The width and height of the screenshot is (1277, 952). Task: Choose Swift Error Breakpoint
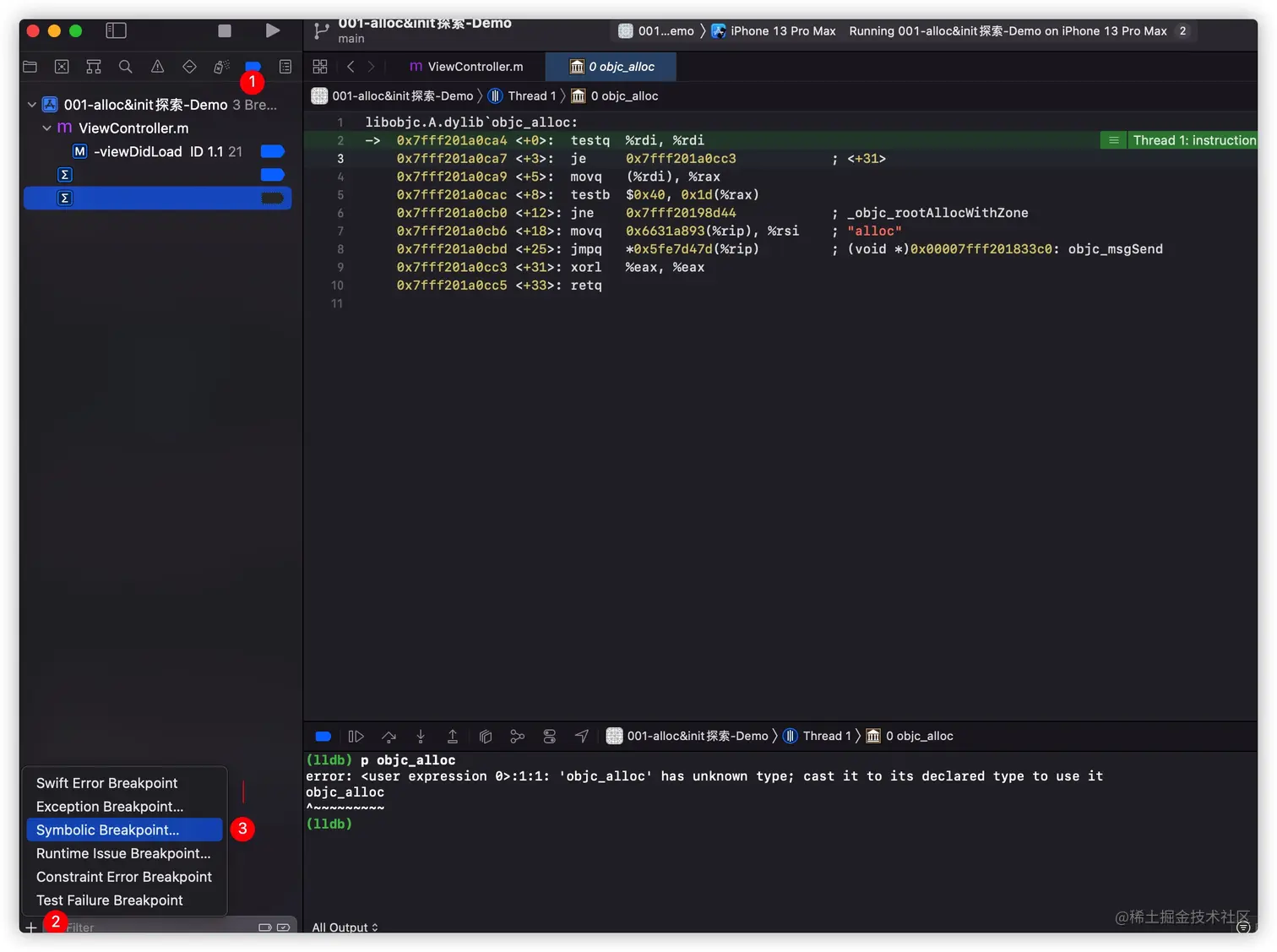coord(125,783)
